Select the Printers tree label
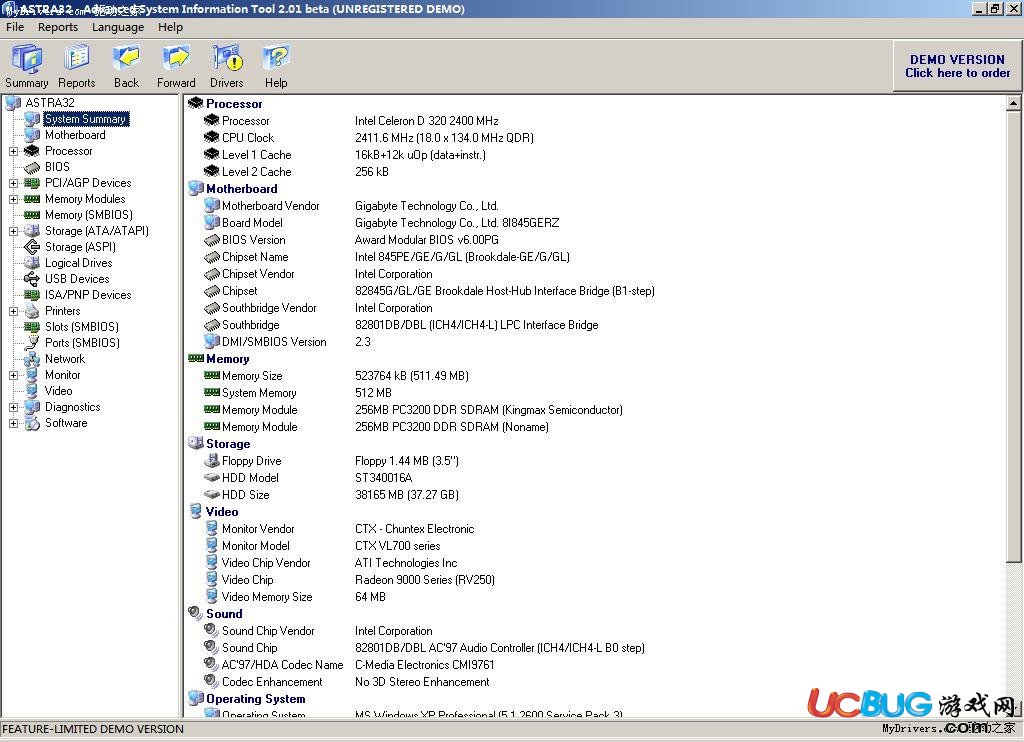This screenshot has height=742, width=1024. click(x=63, y=311)
